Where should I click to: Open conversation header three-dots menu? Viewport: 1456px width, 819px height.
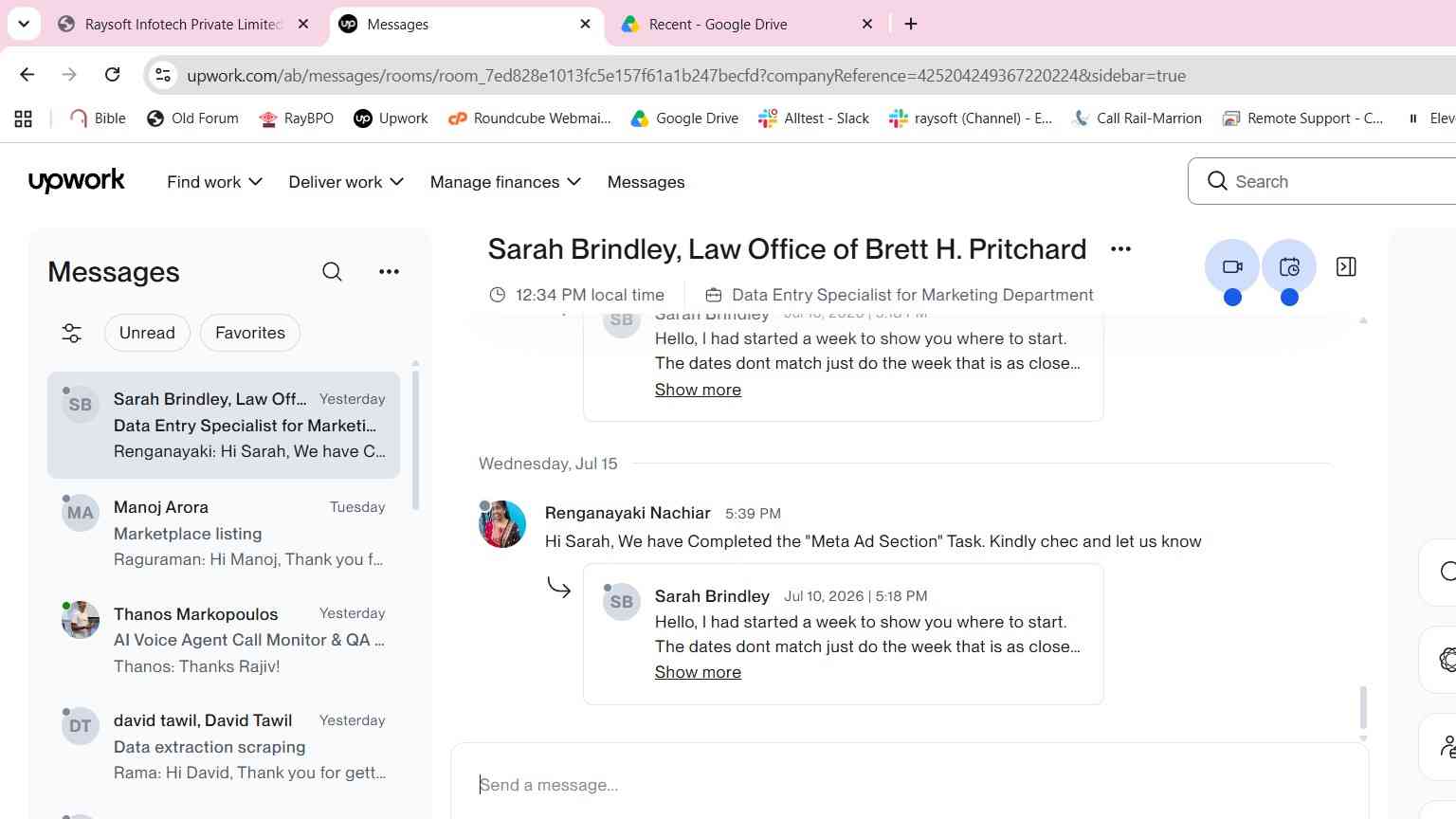(1120, 249)
